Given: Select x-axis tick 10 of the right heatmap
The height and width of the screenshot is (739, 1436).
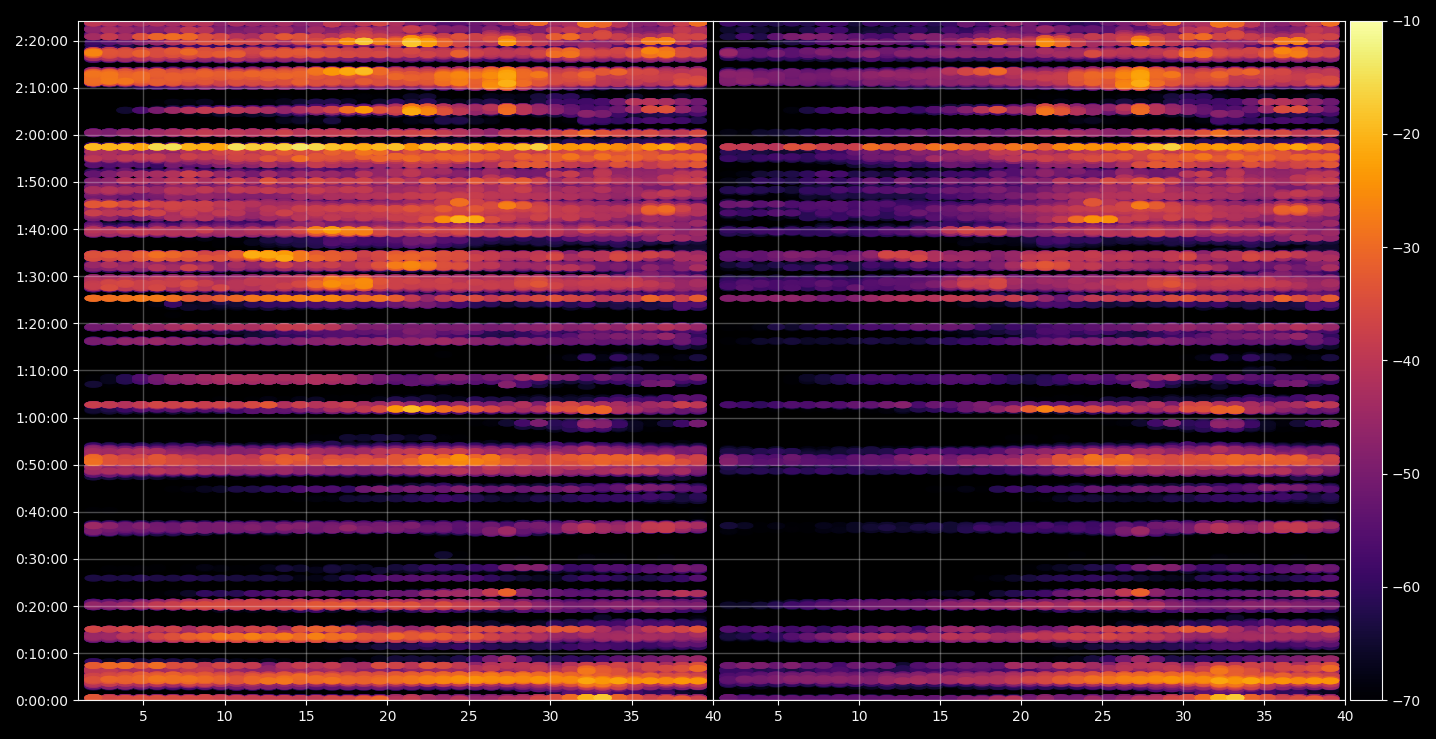Looking at the screenshot, I should coord(858,716).
